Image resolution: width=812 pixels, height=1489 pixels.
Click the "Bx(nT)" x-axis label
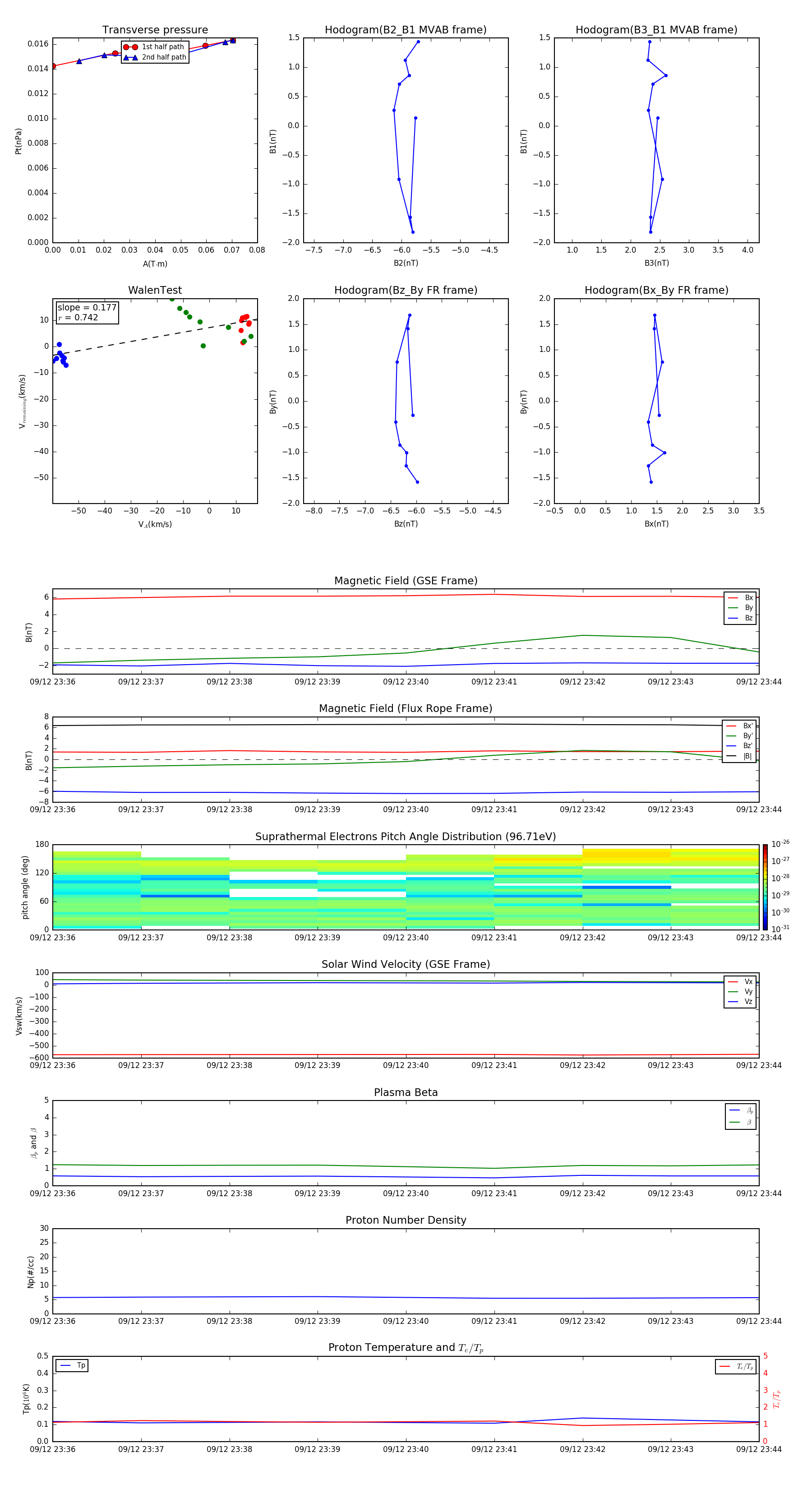(656, 524)
